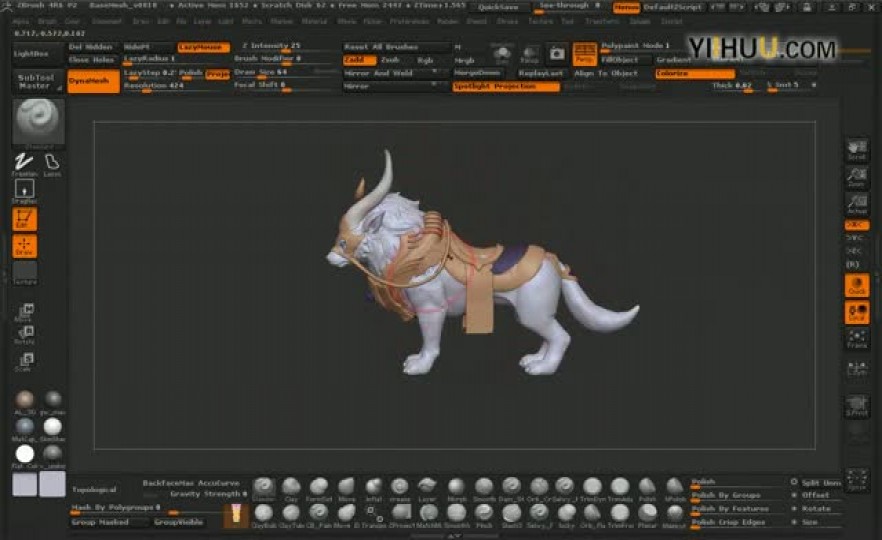Image resolution: width=882 pixels, height=540 pixels.
Task: Activate the Rotate transform icon
Action: tap(25, 335)
